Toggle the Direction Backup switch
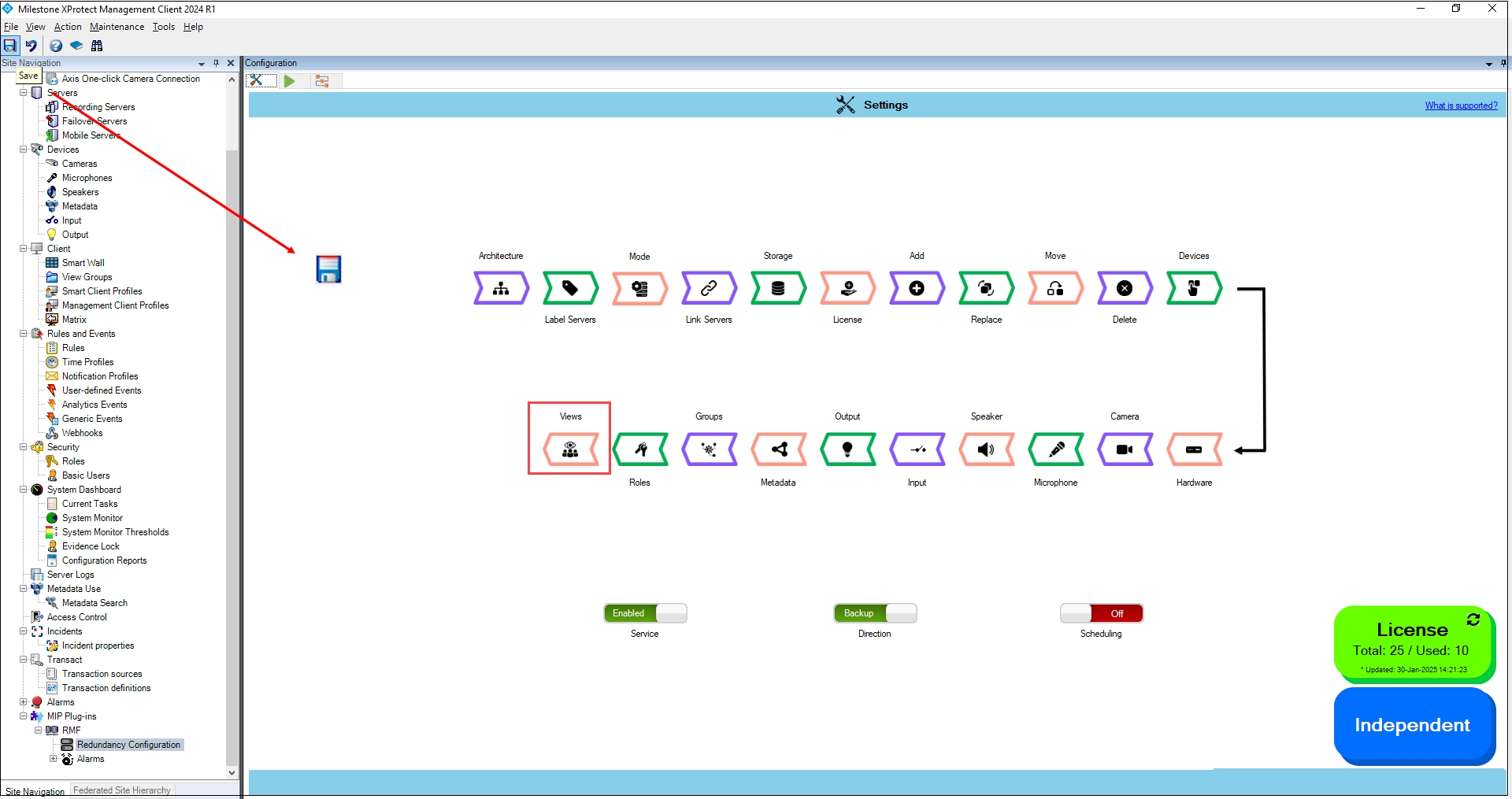1512x799 pixels. (x=875, y=613)
